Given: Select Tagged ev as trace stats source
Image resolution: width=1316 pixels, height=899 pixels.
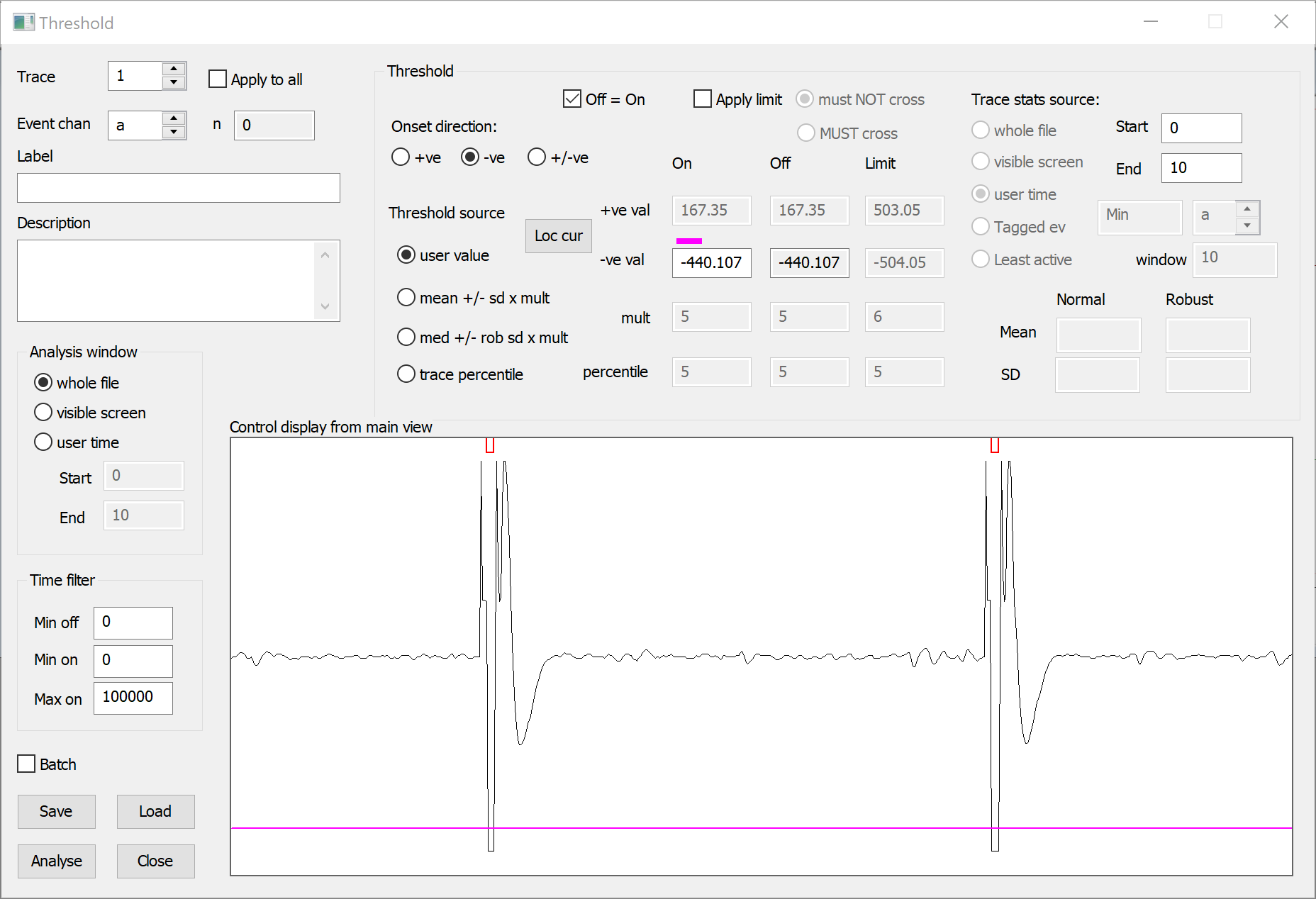Looking at the screenshot, I should click(x=981, y=226).
